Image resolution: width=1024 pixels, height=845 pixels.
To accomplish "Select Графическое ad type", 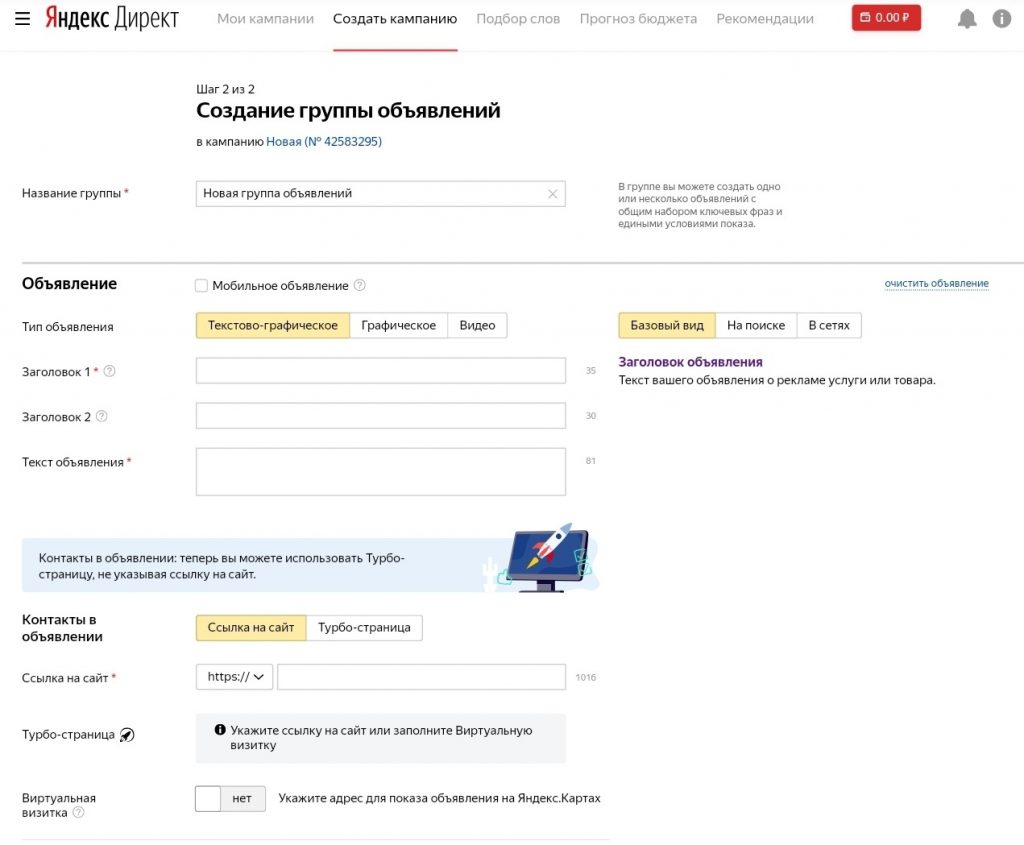I will tap(398, 325).
